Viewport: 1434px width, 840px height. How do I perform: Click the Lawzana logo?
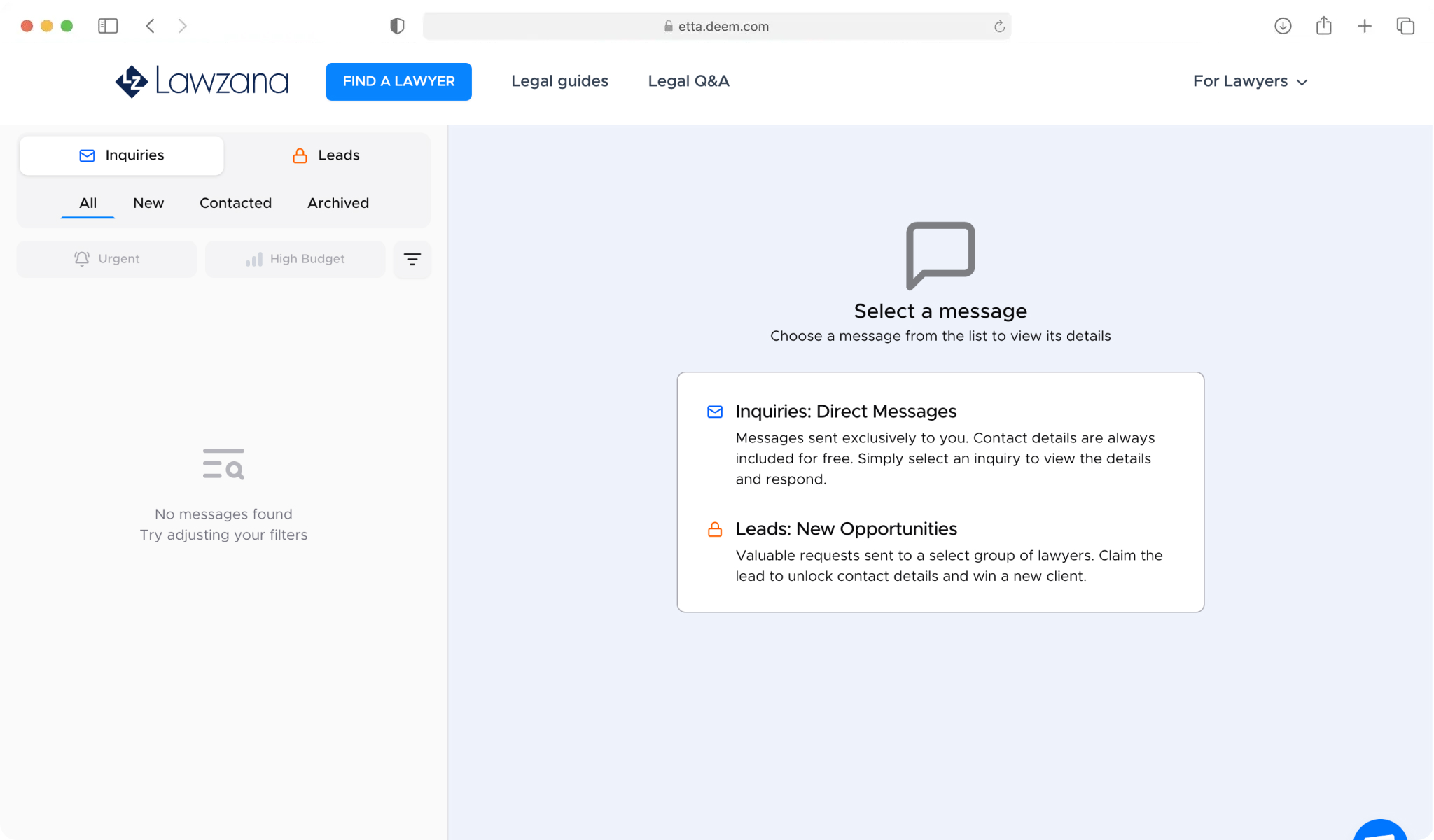tap(202, 82)
